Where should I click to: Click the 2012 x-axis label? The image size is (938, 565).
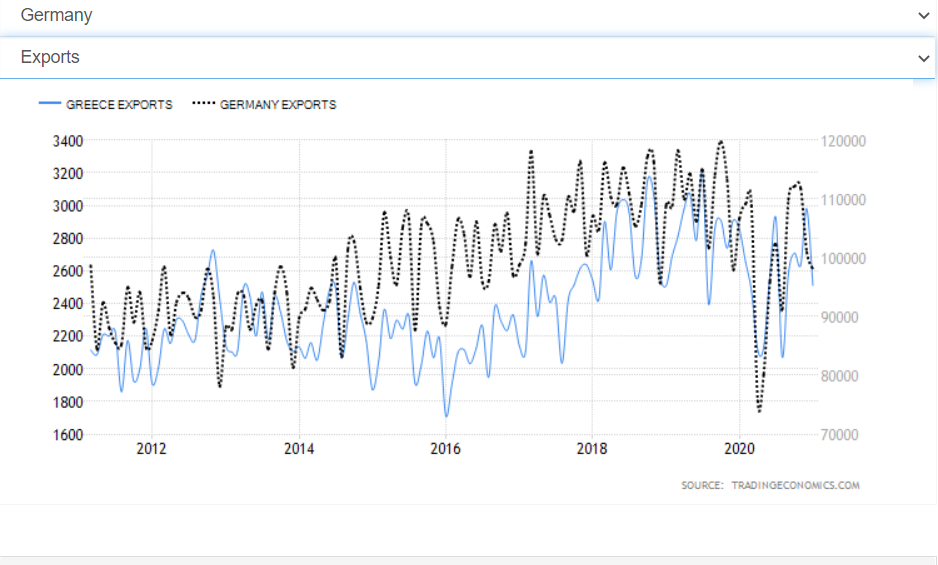(151, 449)
